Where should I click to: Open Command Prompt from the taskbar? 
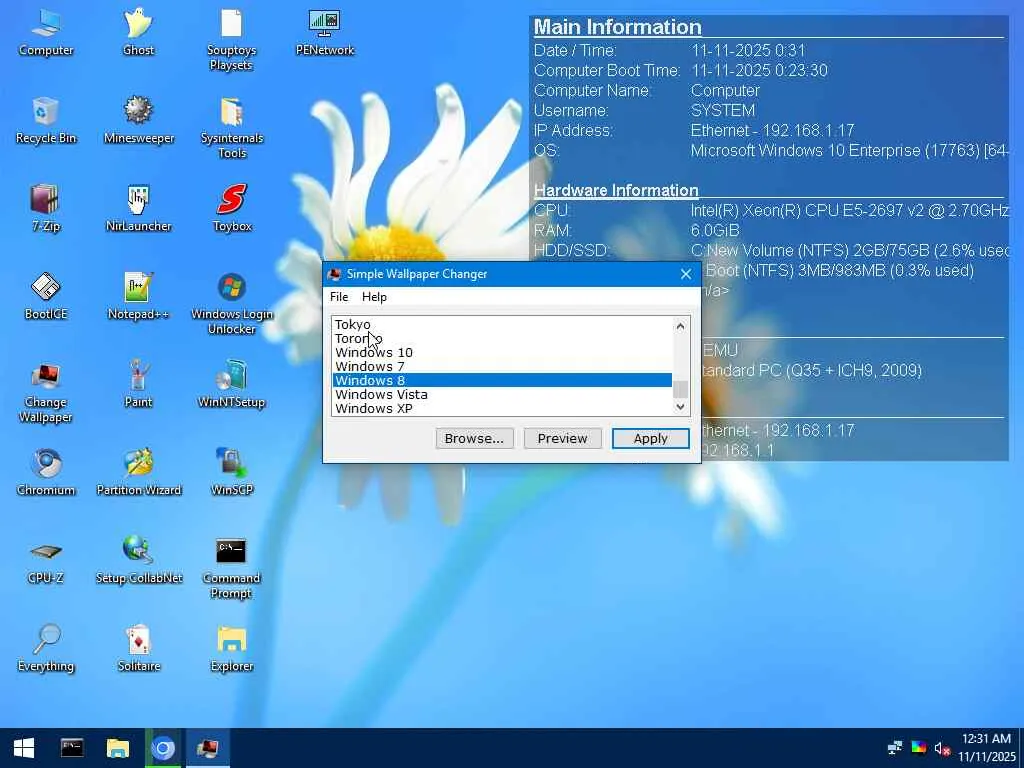[x=72, y=748]
